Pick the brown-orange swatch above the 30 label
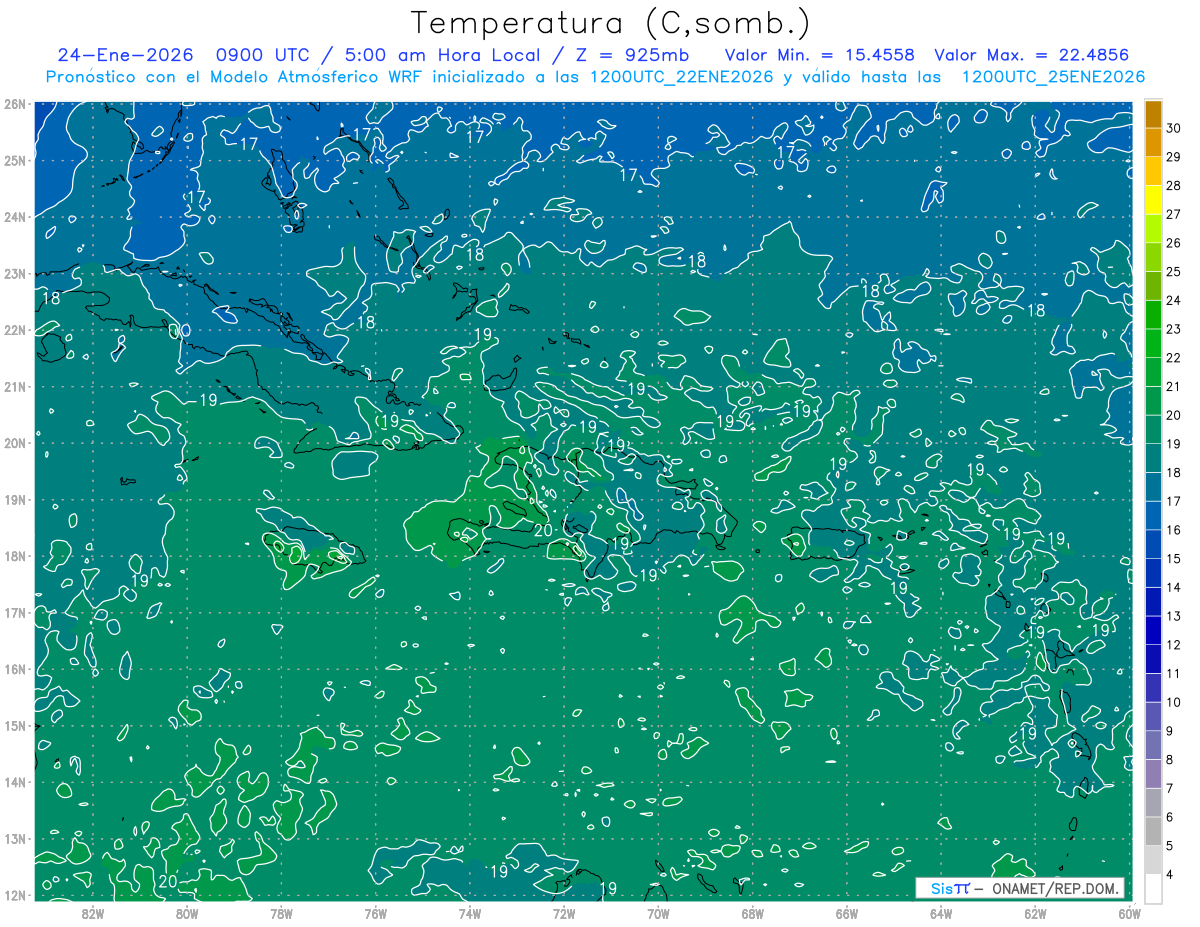 coord(1153,114)
